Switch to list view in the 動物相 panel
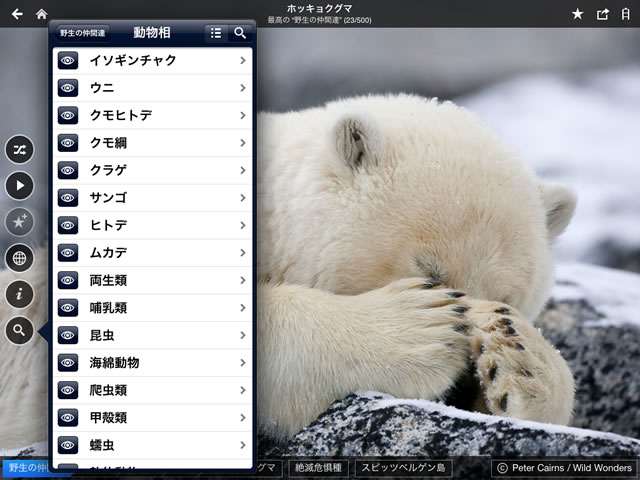This screenshot has width=640, height=480. tap(216, 33)
